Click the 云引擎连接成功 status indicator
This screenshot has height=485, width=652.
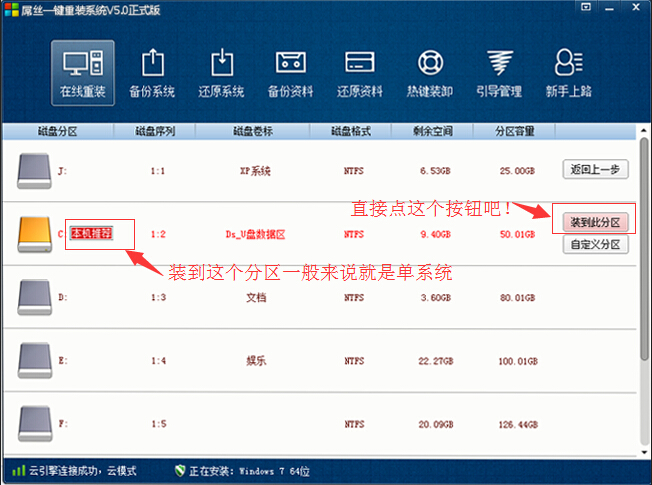(x=75, y=470)
